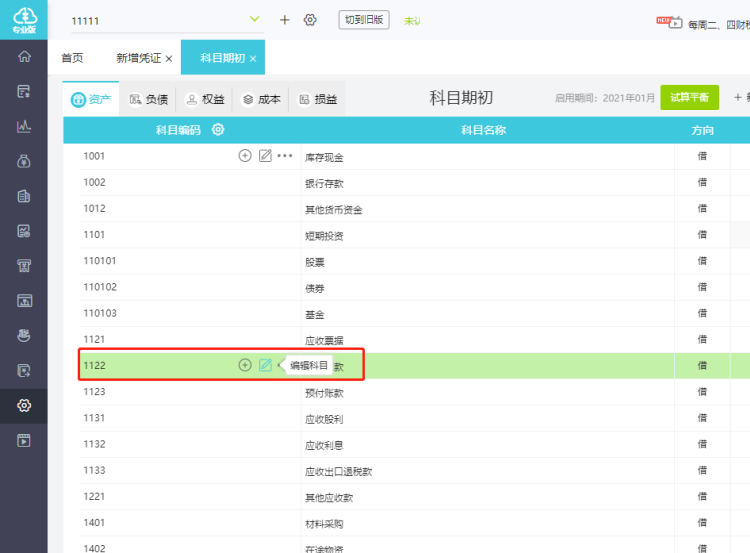750x553 pixels.
Task: Select 应收出口退税款 account name
Action: (x=339, y=472)
